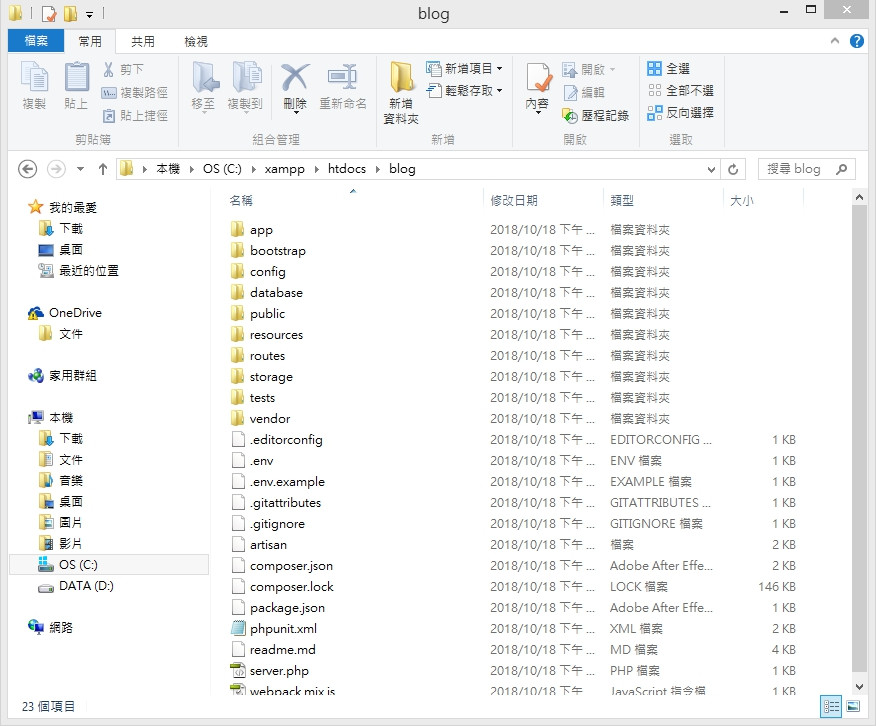Click the 複製 (Copy) ribbon icon
The height and width of the screenshot is (726, 876).
coord(34,85)
